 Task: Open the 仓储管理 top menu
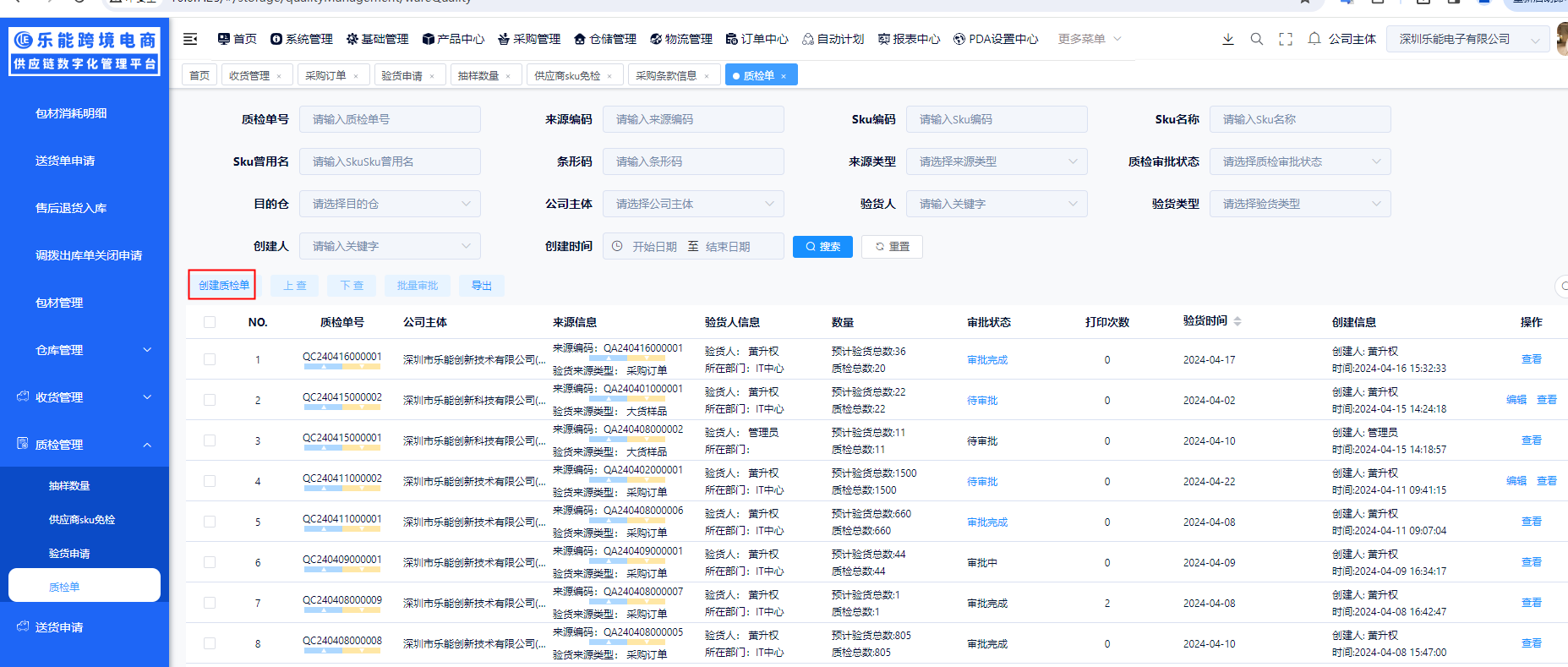(x=604, y=39)
